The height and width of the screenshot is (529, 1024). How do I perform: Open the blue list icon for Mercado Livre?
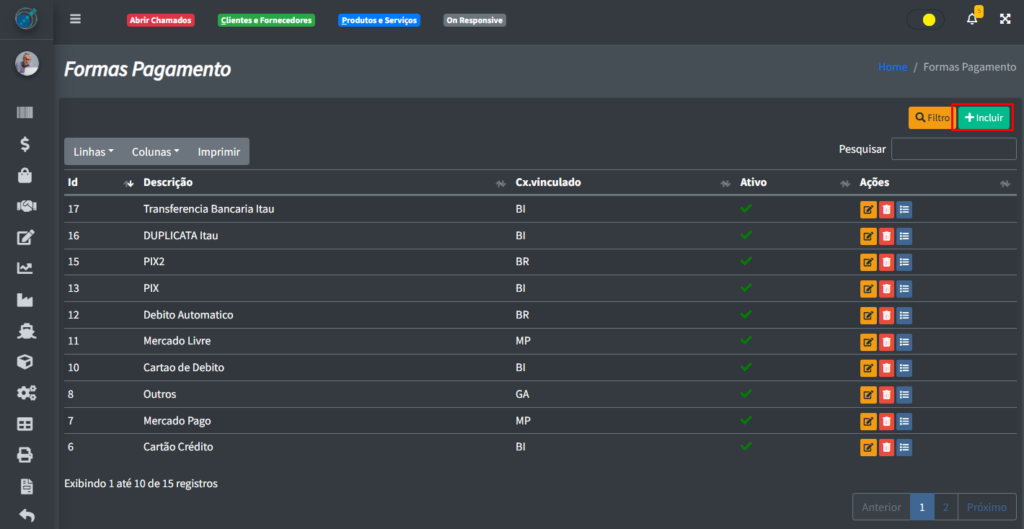pos(904,341)
